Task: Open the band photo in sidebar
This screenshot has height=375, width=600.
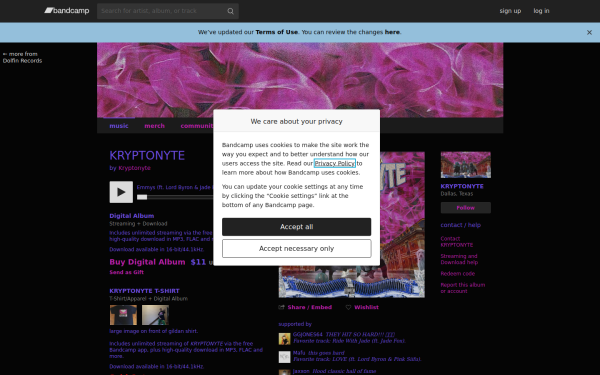Action: point(466,165)
